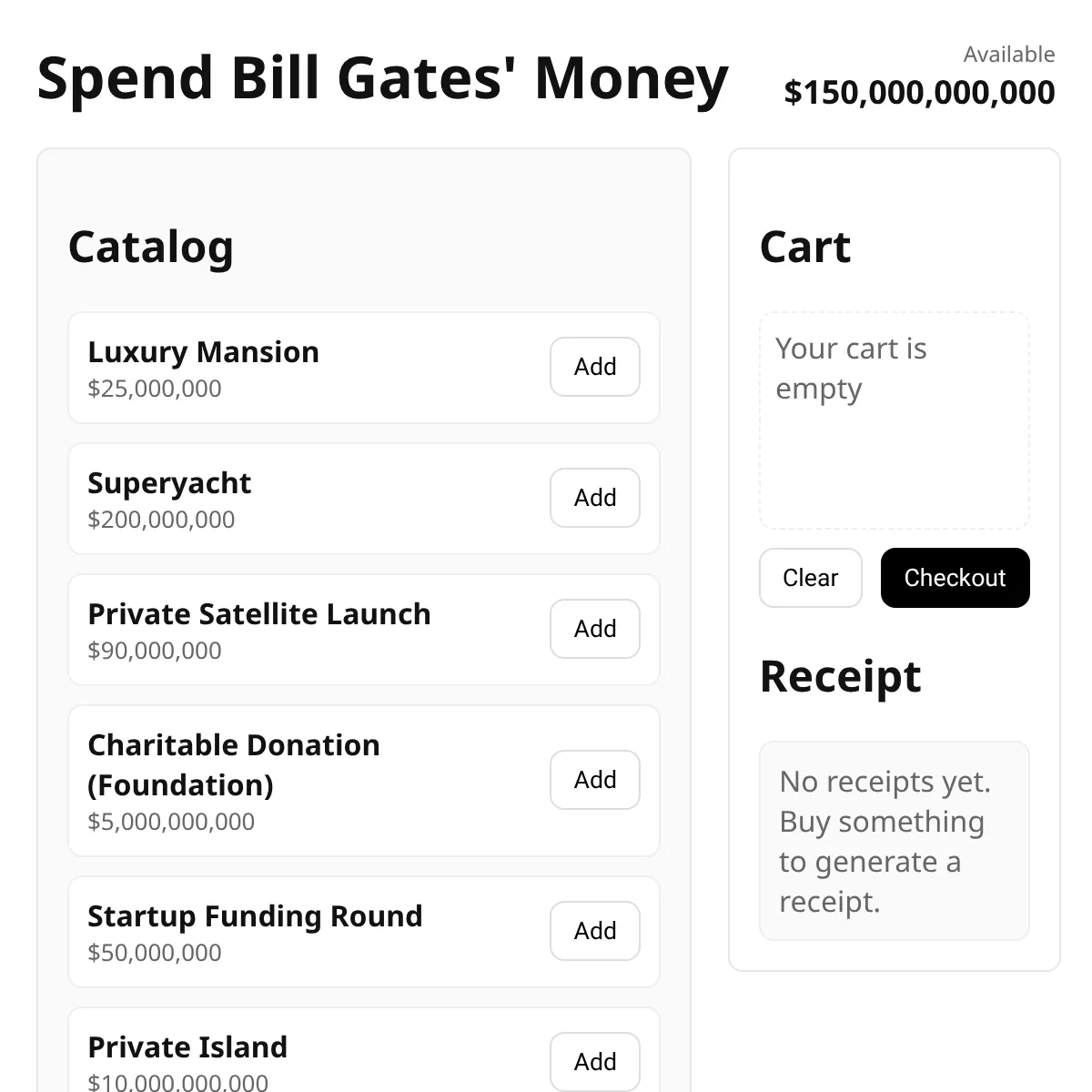Click the empty cart placeholder box
Viewport: 1092px width, 1092px height.
pyautogui.click(x=895, y=420)
